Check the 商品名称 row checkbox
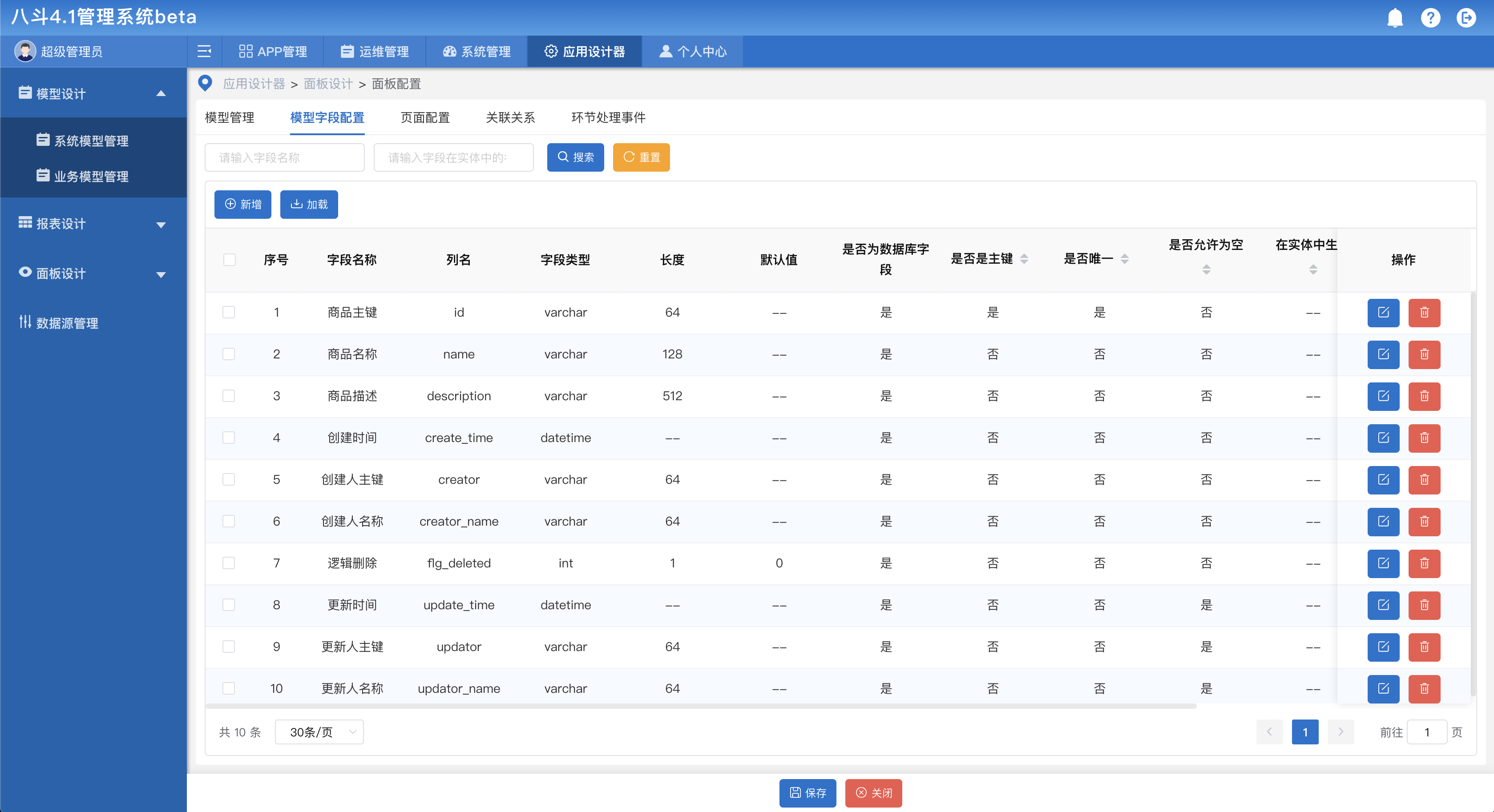This screenshot has height=812, width=1494. click(x=229, y=354)
